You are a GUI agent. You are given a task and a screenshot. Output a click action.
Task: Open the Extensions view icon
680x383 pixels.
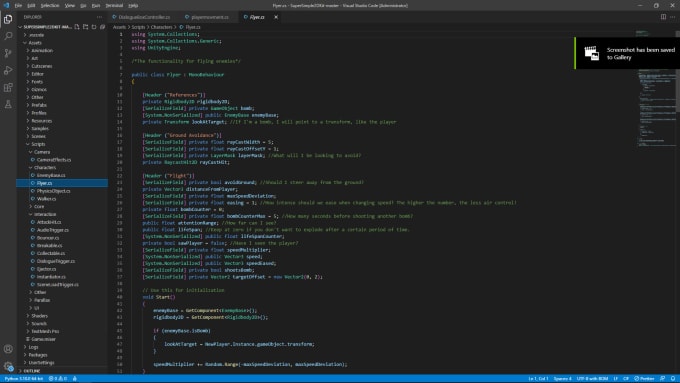(x=8, y=87)
